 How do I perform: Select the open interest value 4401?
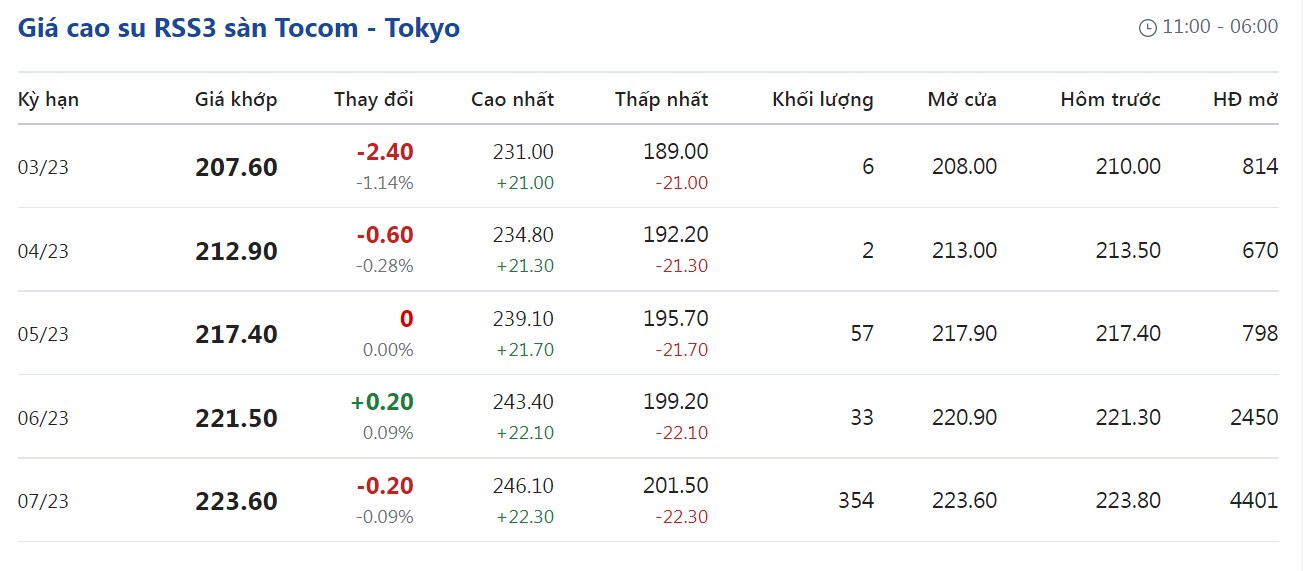(1253, 500)
